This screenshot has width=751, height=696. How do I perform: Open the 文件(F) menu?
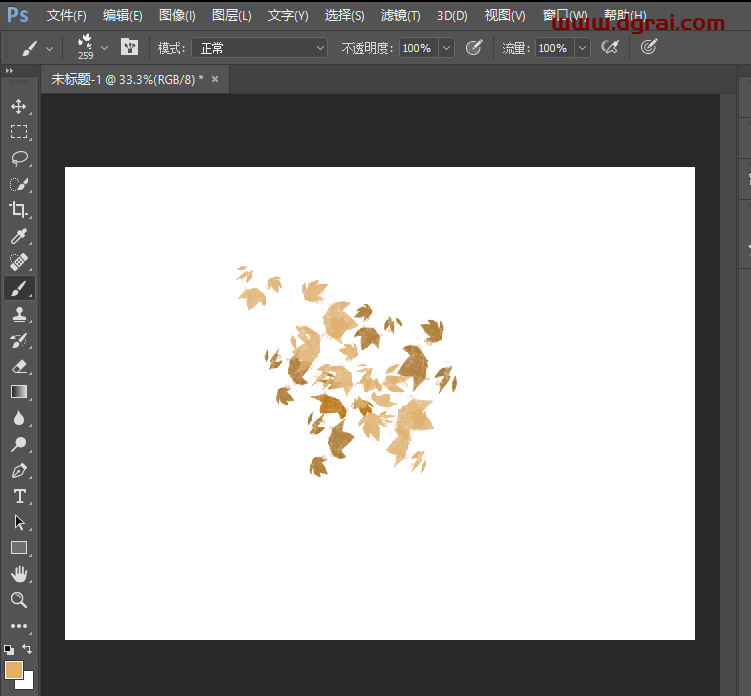[x=67, y=15]
